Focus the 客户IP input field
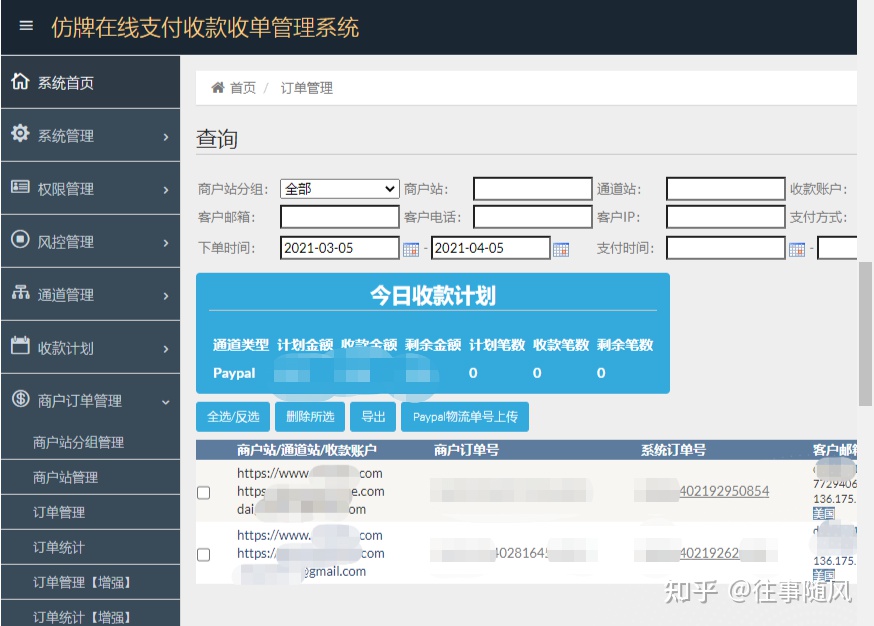The image size is (874, 626). pyautogui.click(x=725, y=217)
